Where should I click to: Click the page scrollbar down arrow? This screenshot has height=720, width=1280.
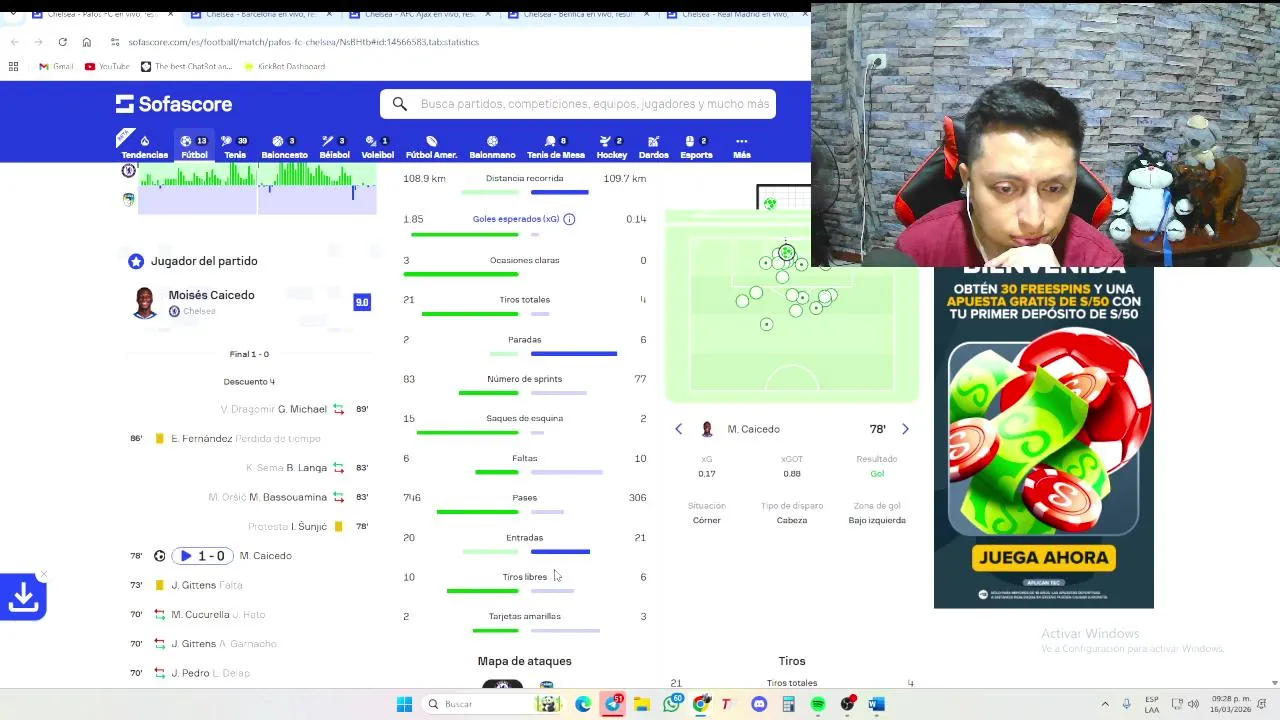tap(1274, 683)
